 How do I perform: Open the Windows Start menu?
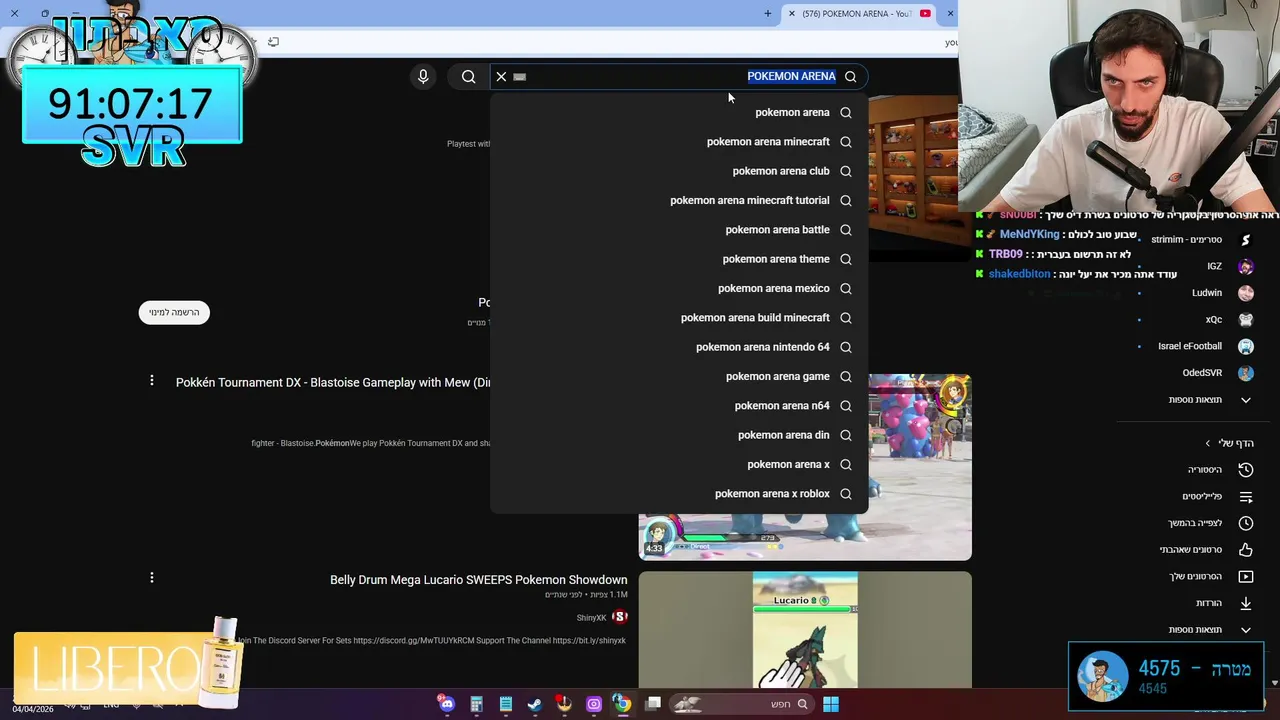click(x=830, y=704)
